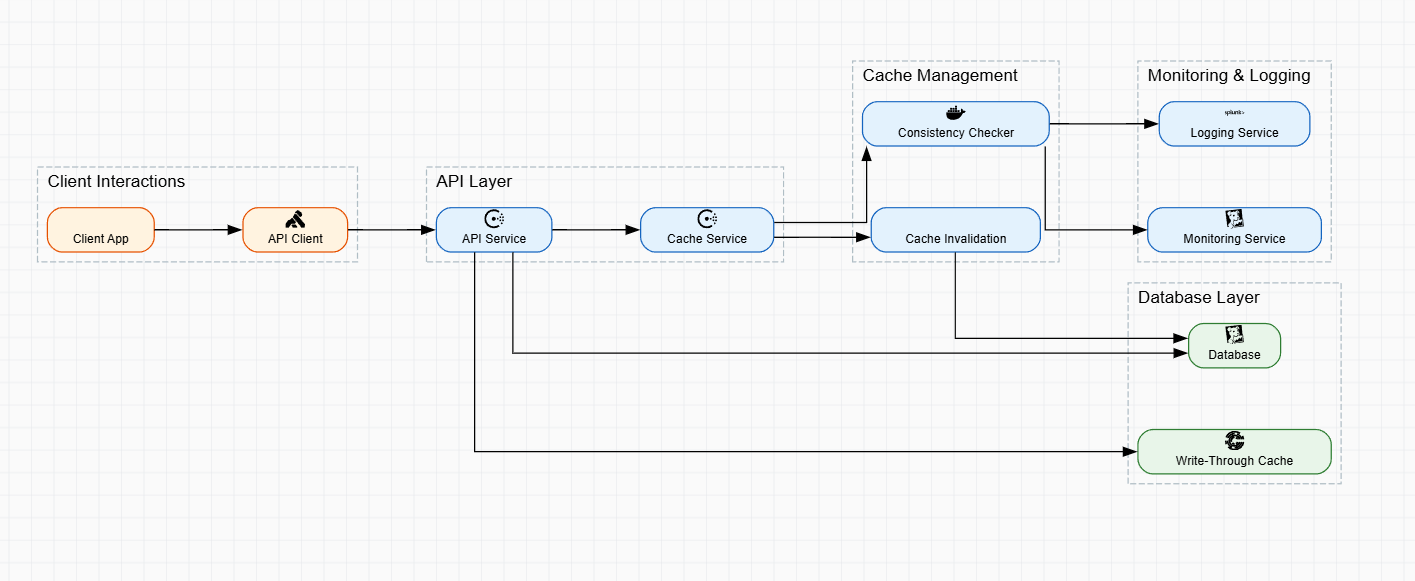Click the circular-arrows icon on Write-Through Cache
Image resolution: width=1415 pixels, height=581 pixels.
1234,440
